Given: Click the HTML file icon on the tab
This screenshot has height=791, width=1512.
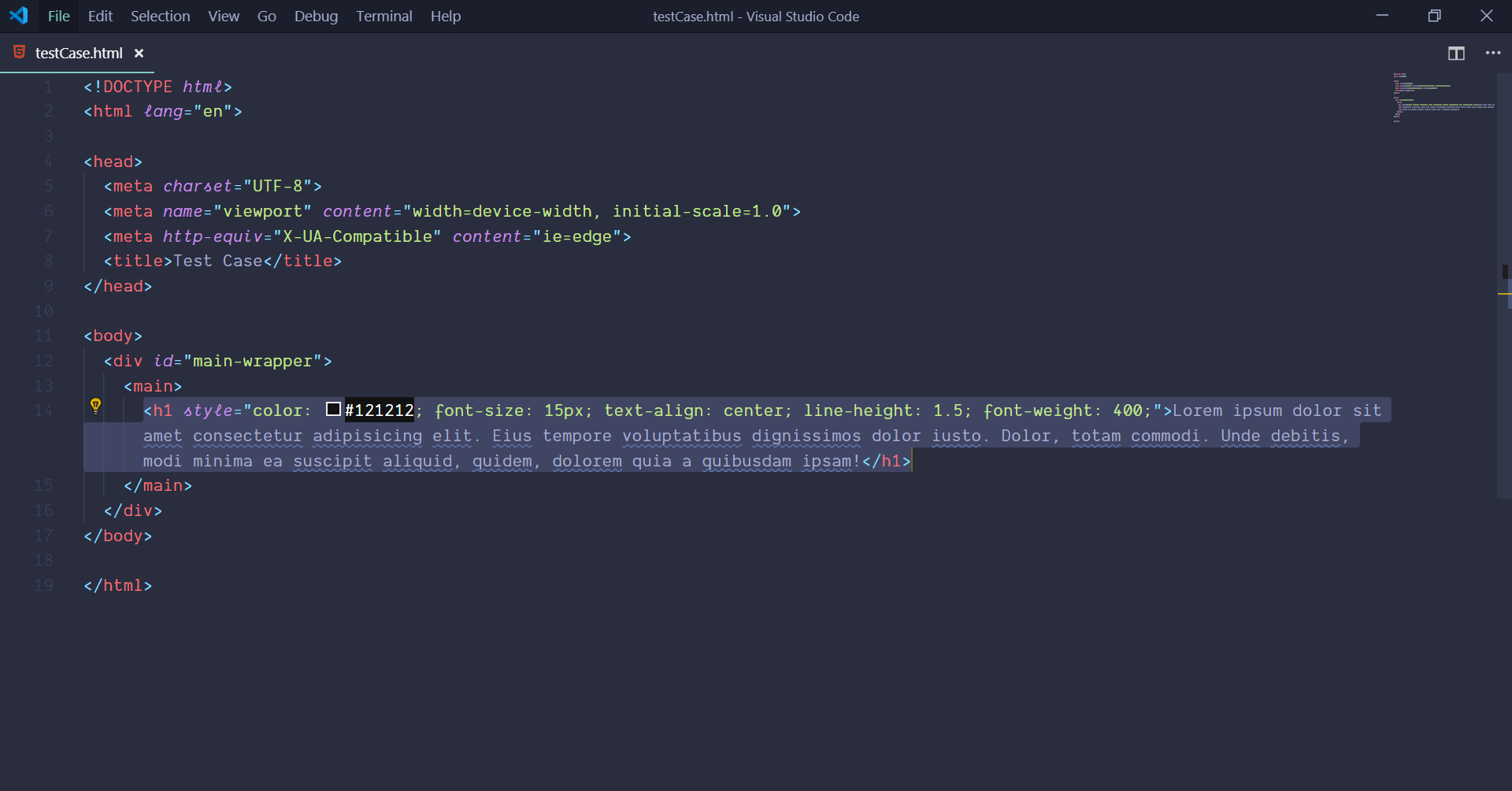Looking at the screenshot, I should (17, 53).
